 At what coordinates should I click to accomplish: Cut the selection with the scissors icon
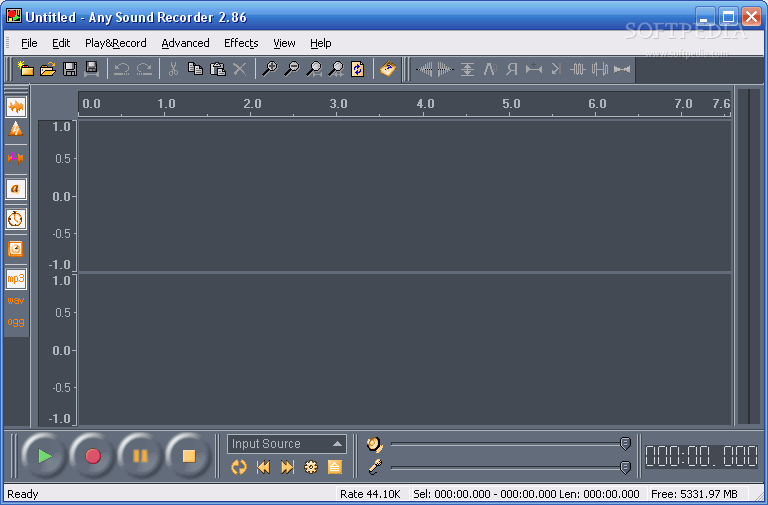click(173, 69)
